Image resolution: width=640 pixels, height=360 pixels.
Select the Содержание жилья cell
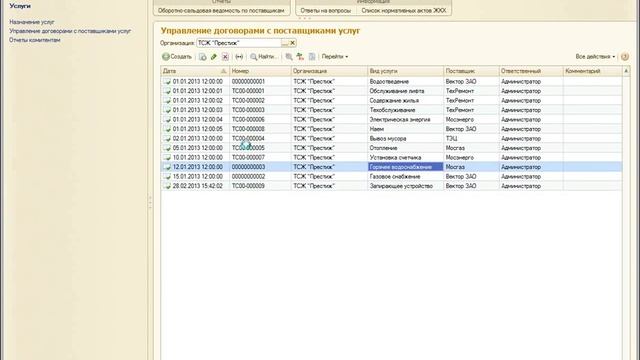pos(405,100)
